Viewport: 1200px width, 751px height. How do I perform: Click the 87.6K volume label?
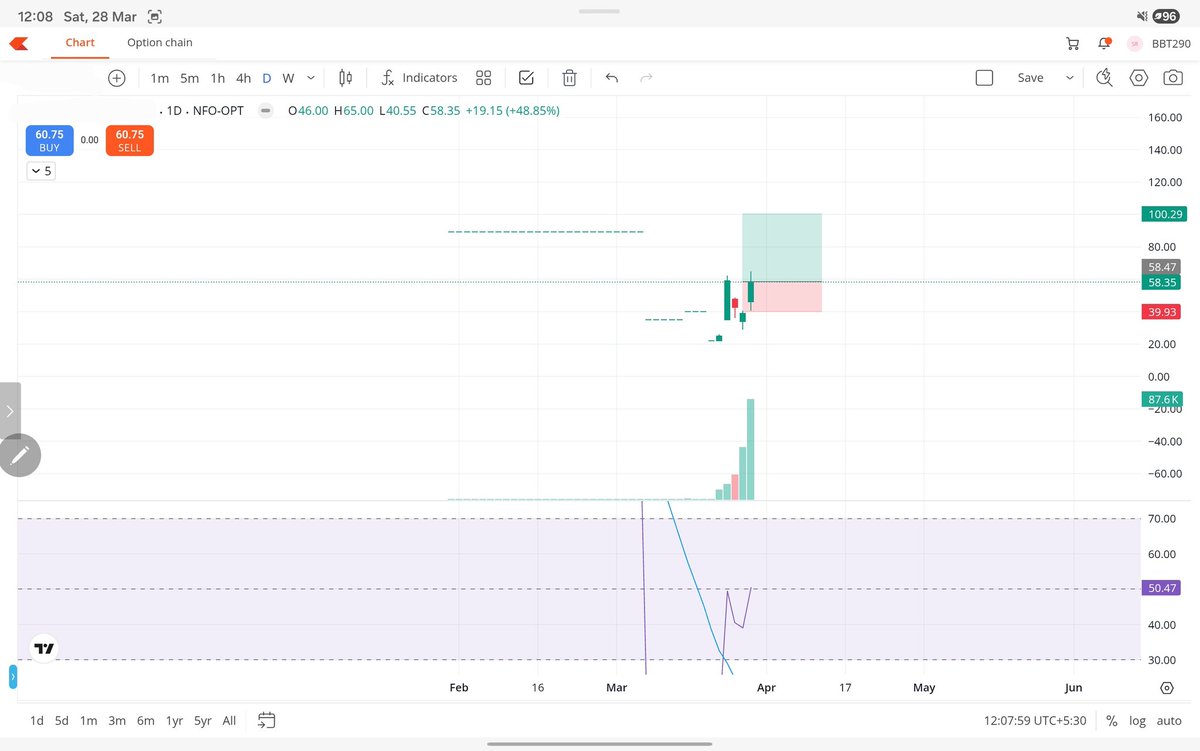click(1161, 399)
